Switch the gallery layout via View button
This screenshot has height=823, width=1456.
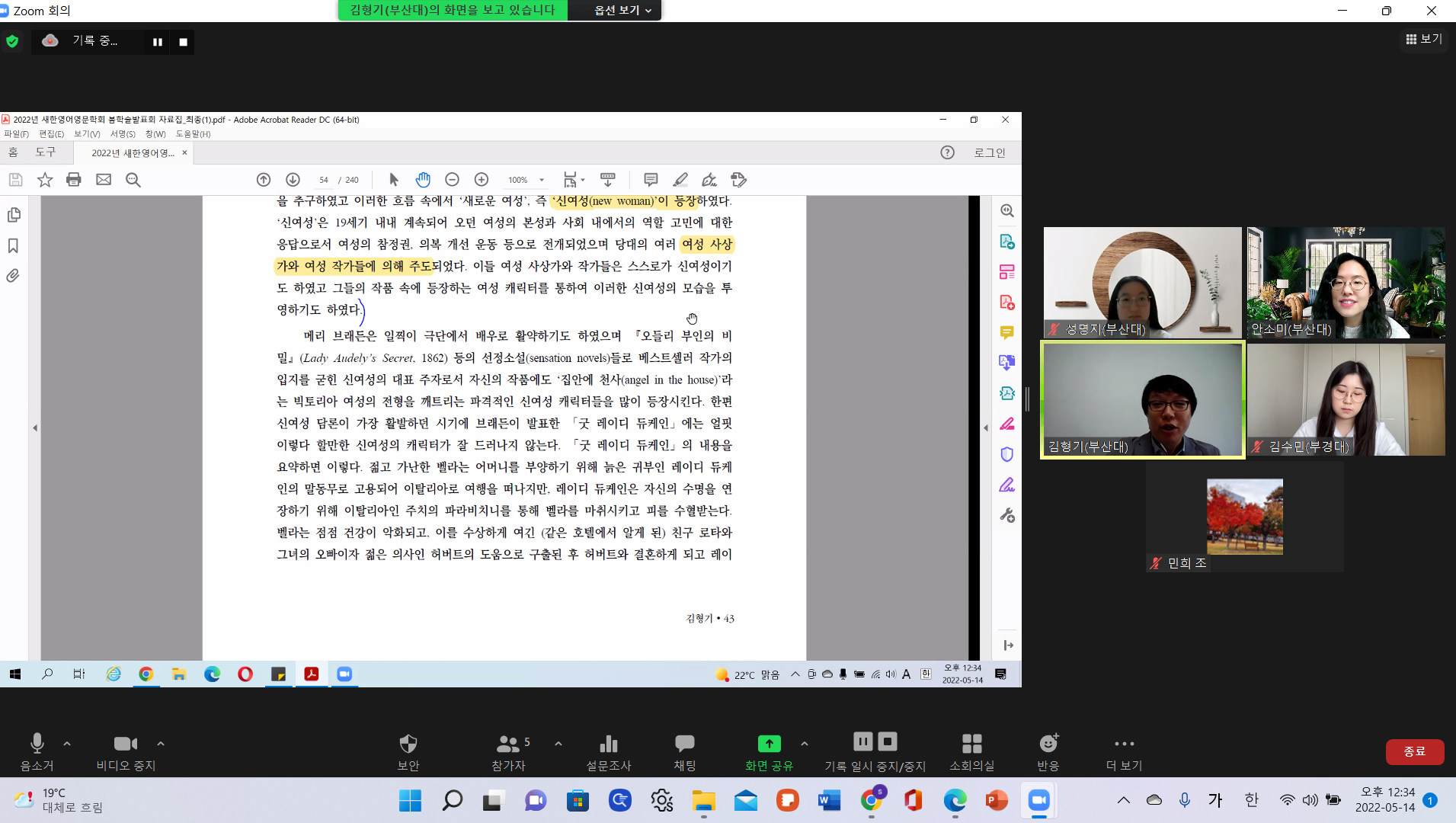pos(1424,39)
